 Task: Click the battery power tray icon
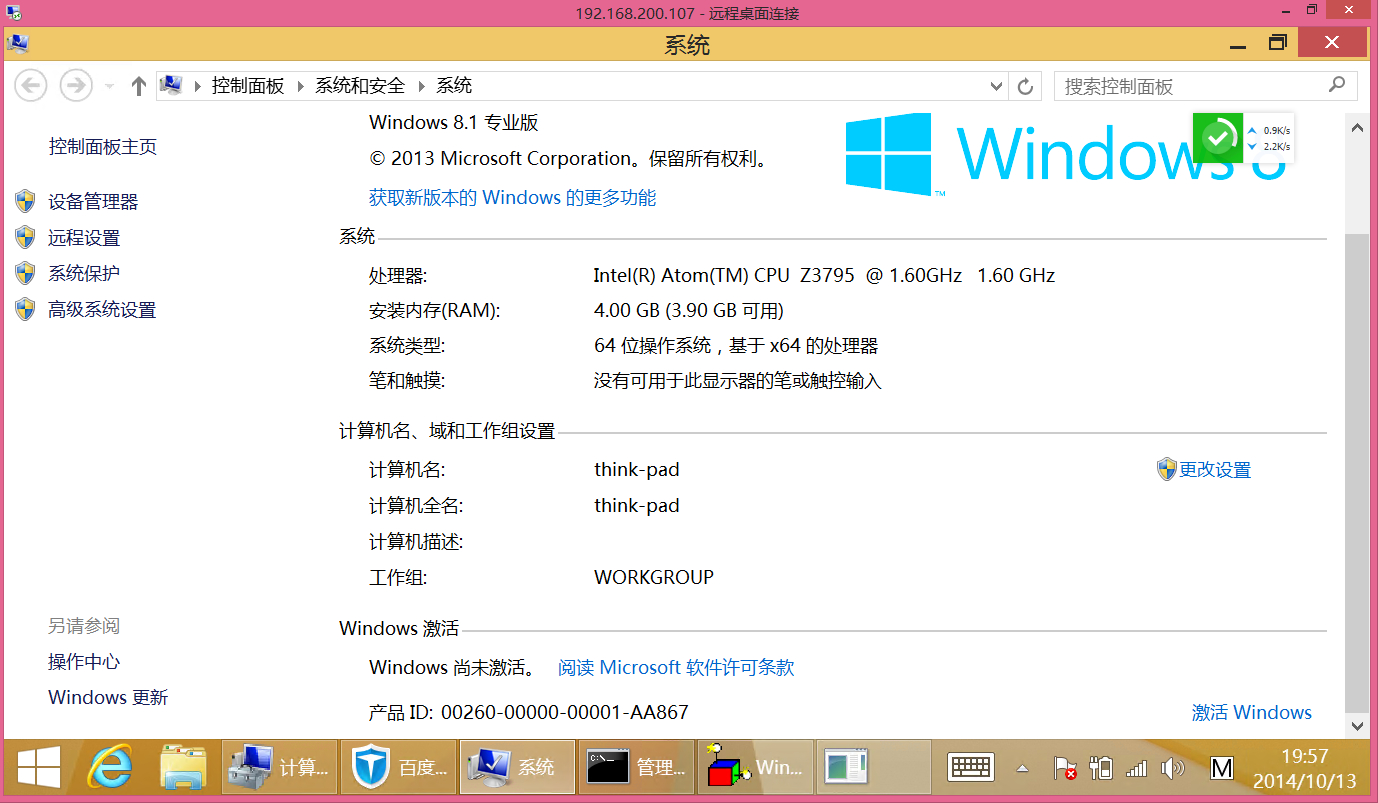pos(1101,768)
